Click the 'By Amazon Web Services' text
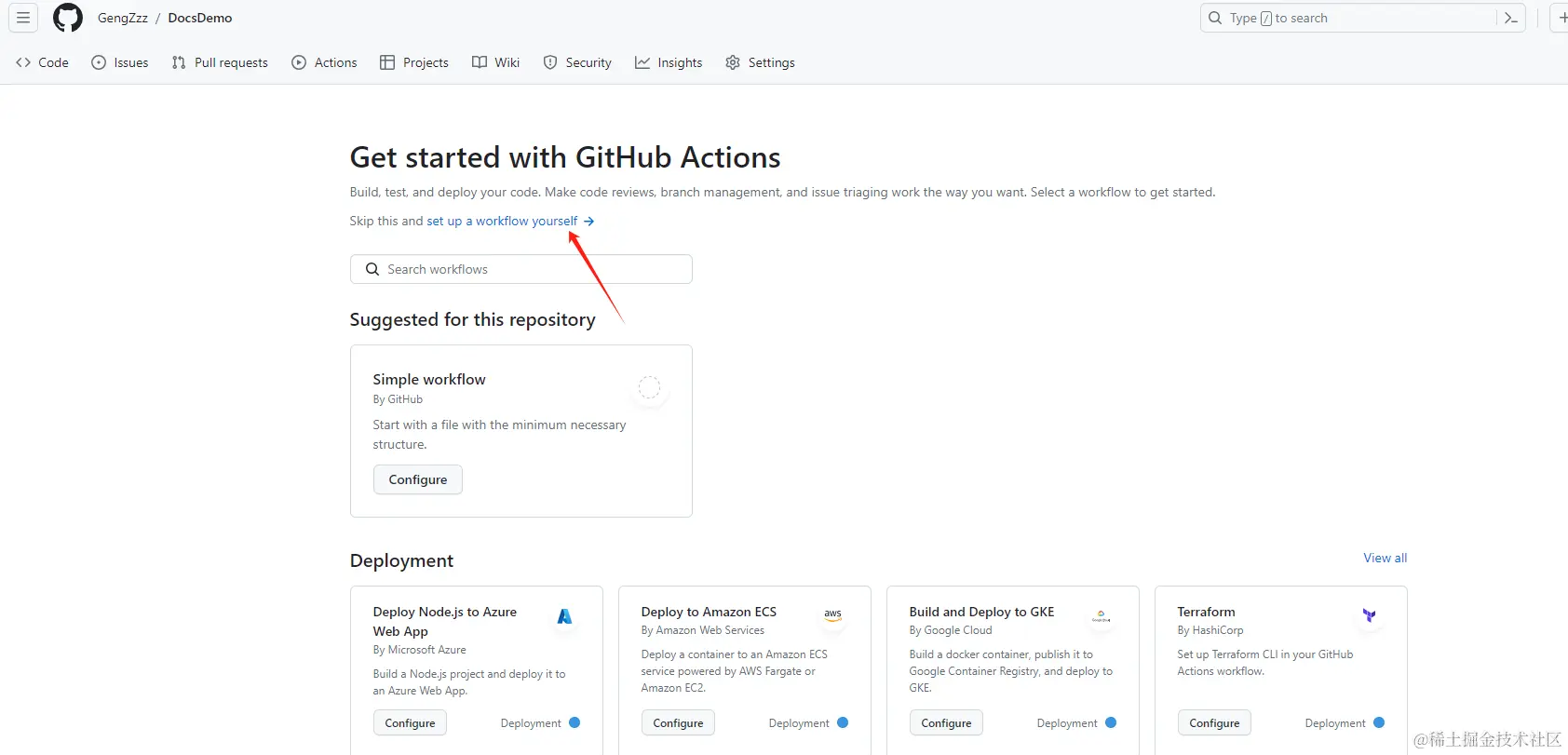 coord(703,630)
